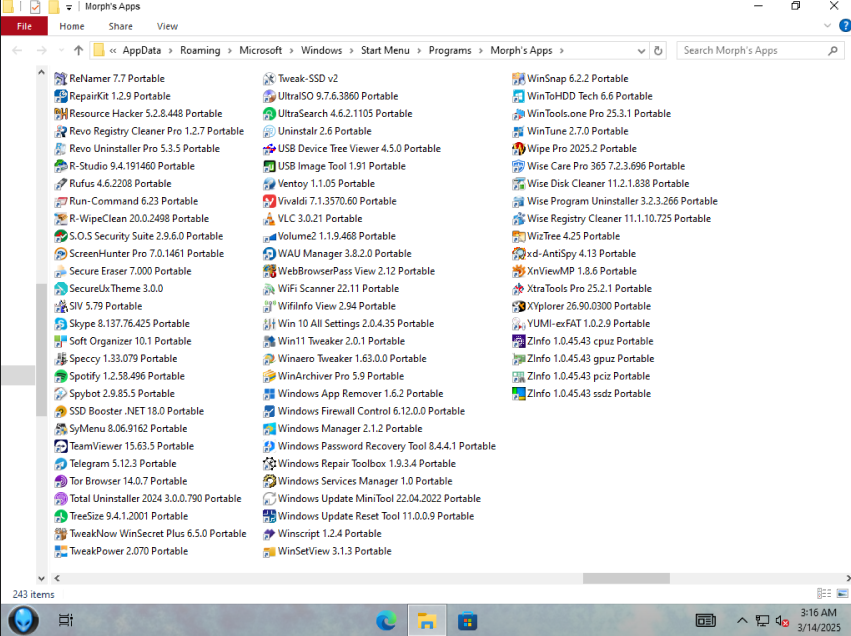Click the Wipe Pro 2025.2 Portable icon
Image resolution: width=851 pixels, height=636 pixels.
[x=518, y=149]
